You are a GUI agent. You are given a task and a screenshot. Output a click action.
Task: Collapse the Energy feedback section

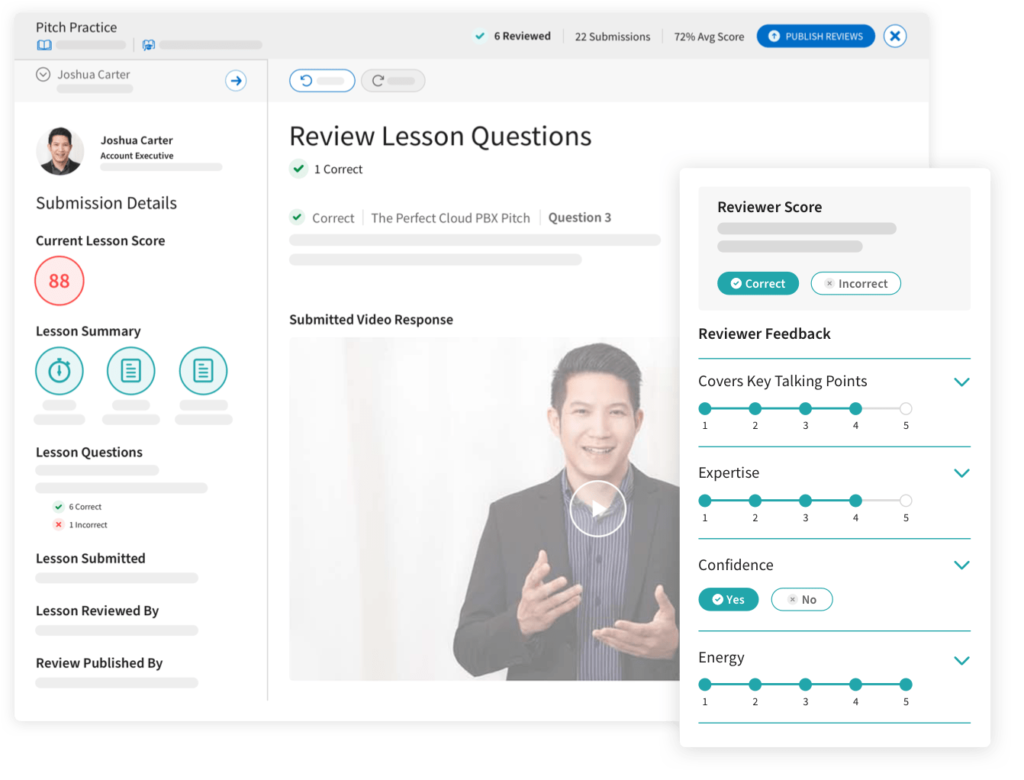961,660
